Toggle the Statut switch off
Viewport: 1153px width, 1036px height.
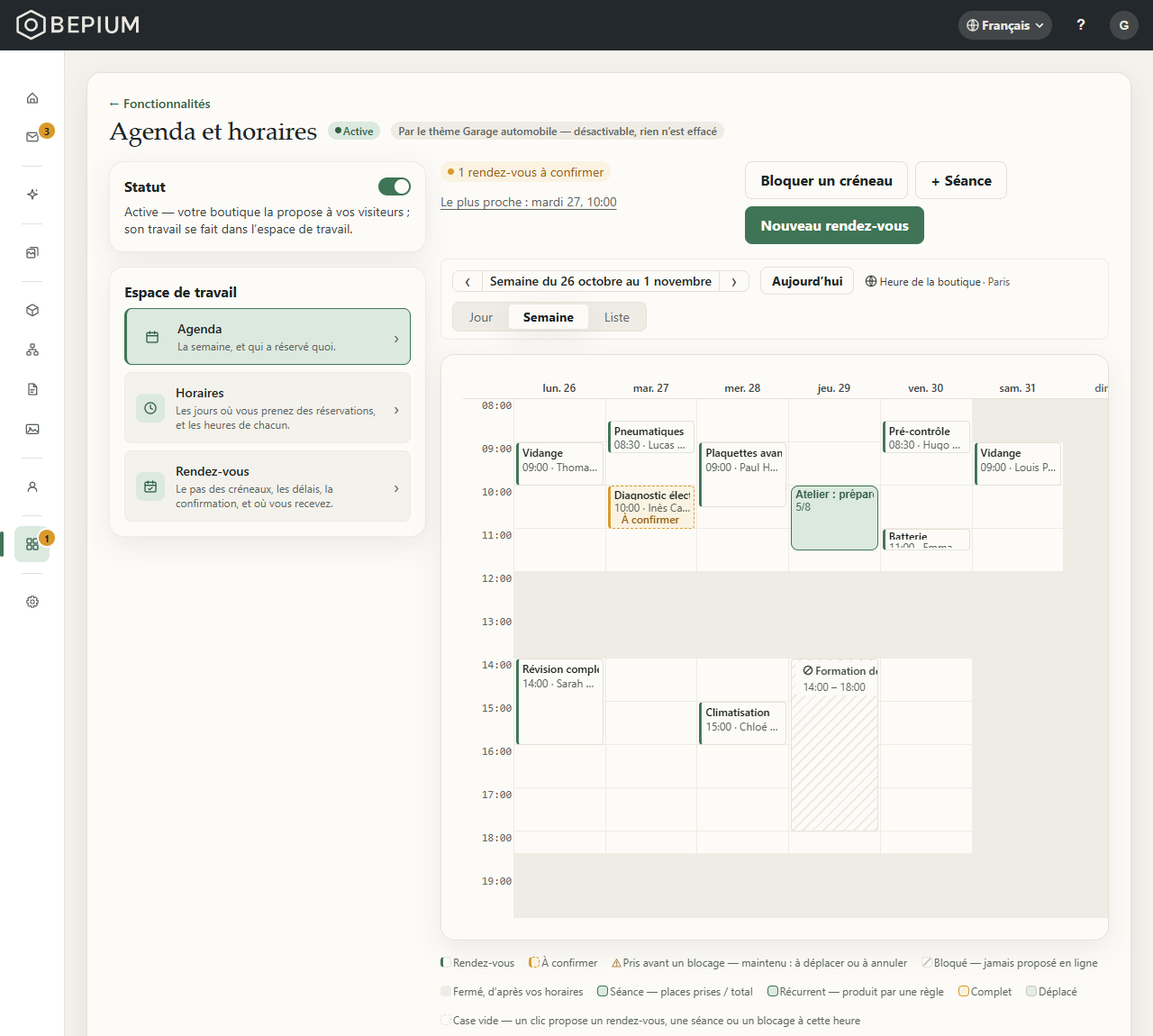(395, 186)
